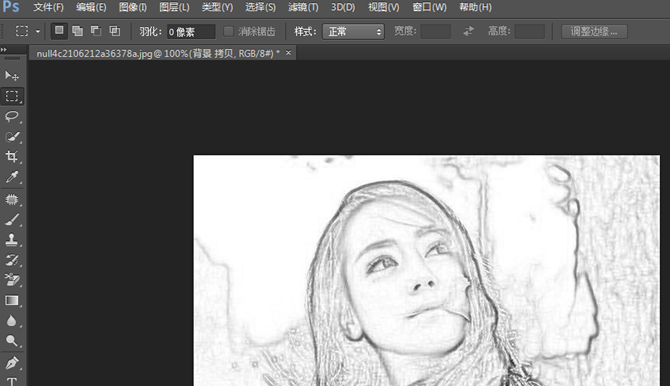Select the Rectangular Marquee tool in toolbox

[12, 96]
